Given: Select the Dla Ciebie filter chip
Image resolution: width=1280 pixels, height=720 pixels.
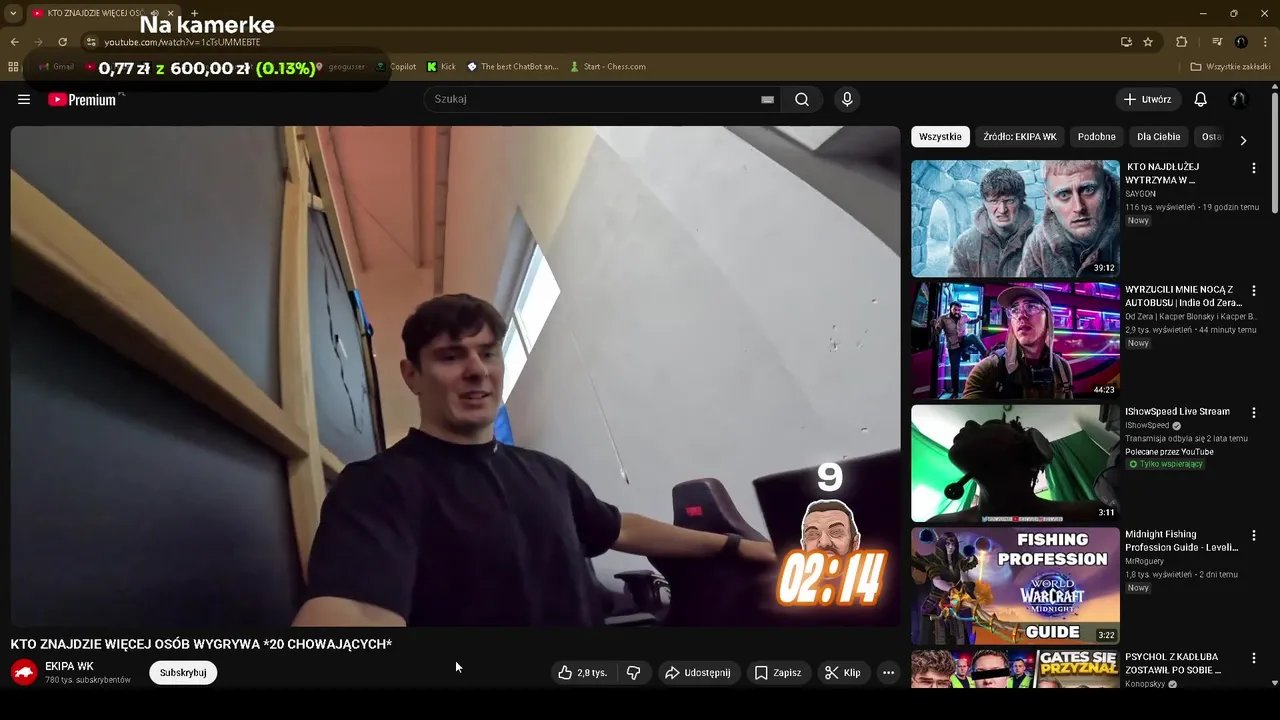Looking at the screenshot, I should pyautogui.click(x=1158, y=137).
